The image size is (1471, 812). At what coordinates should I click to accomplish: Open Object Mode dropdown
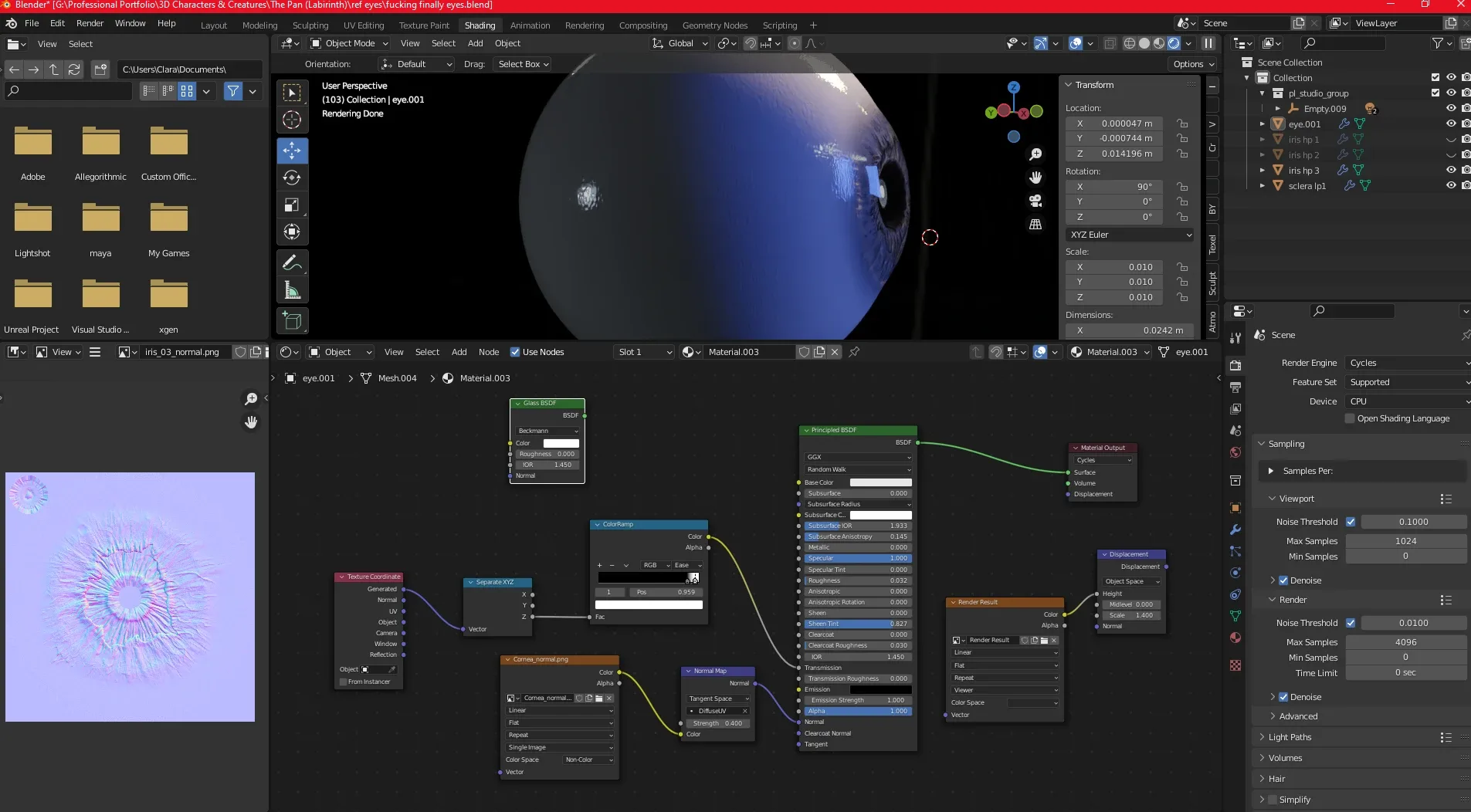[348, 43]
